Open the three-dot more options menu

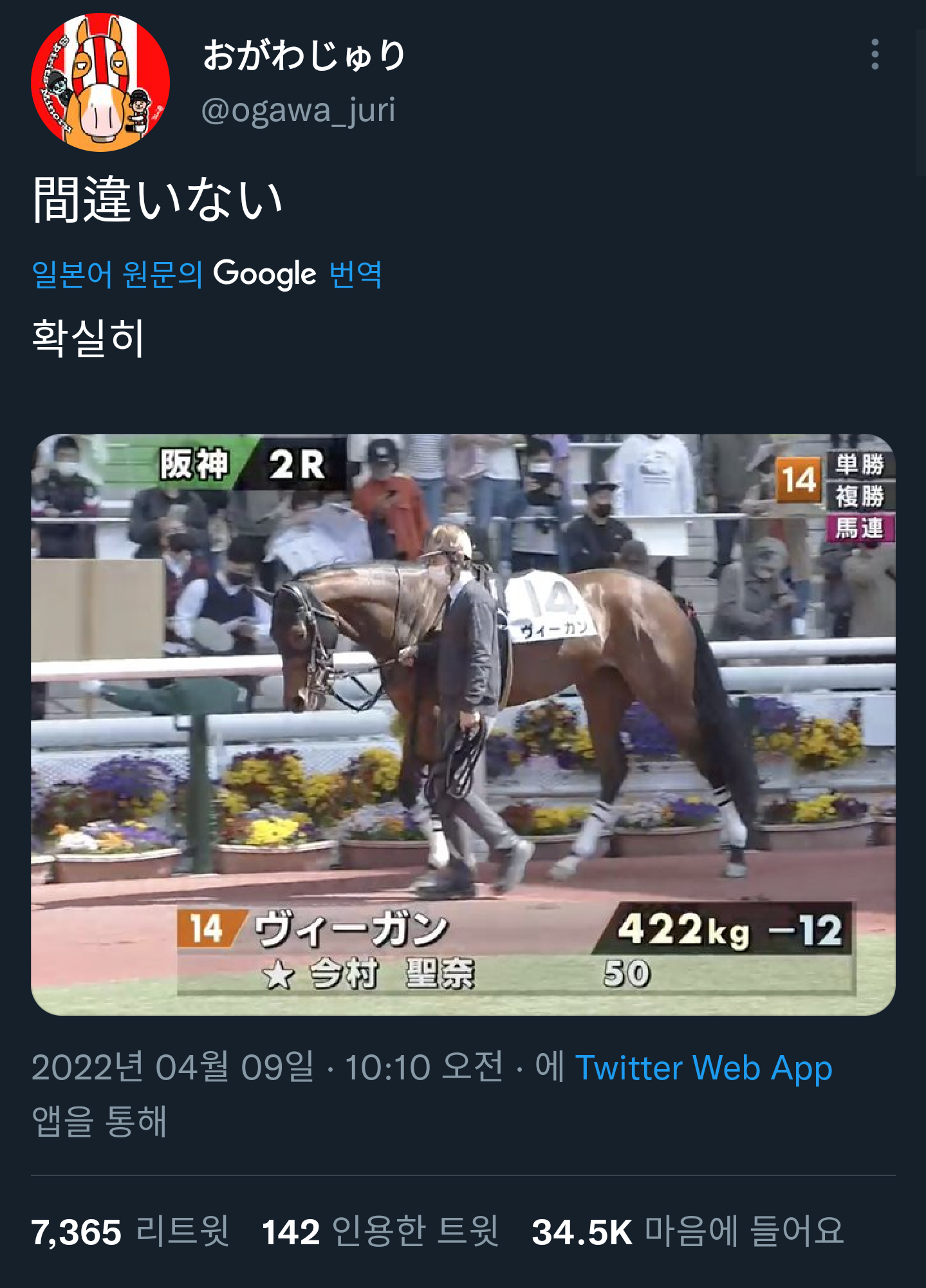875,54
